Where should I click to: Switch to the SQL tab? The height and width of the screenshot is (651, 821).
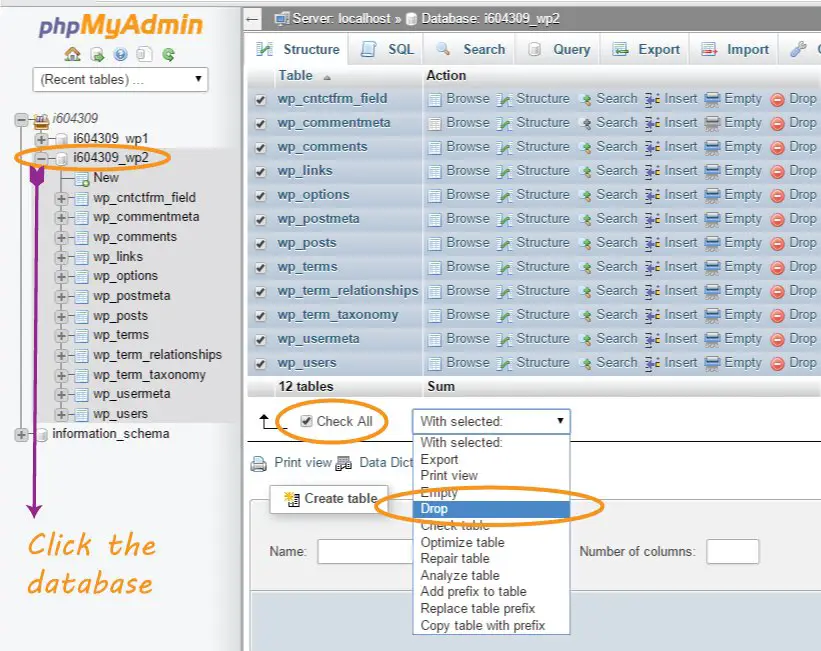pyautogui.click(x=386, y=50)
